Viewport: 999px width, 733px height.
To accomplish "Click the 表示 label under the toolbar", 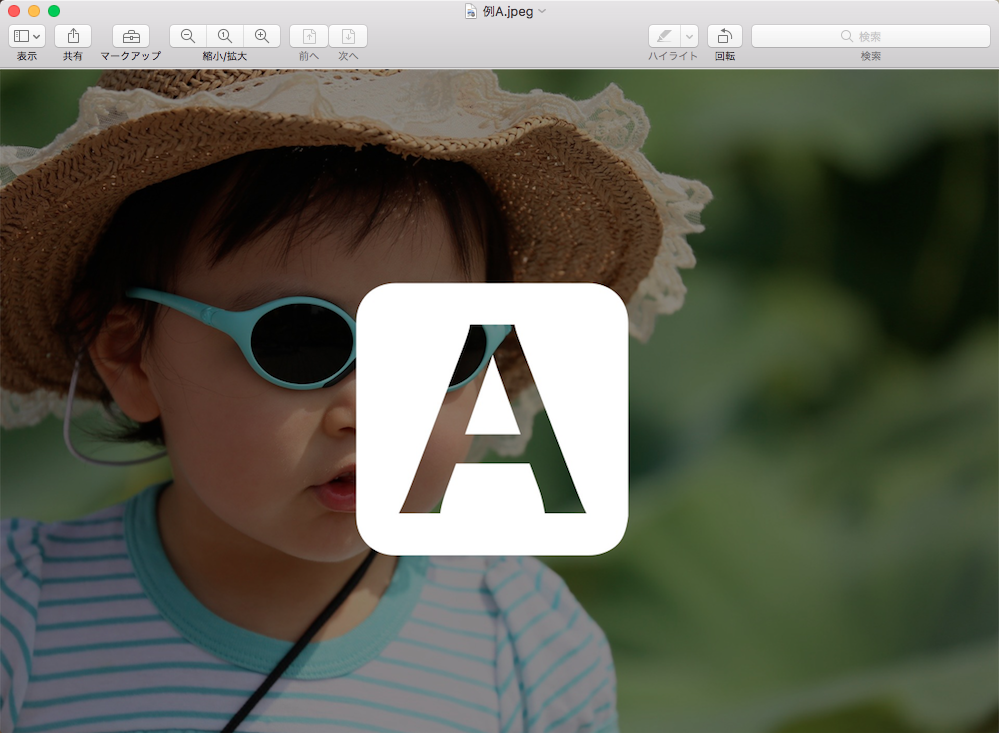I will [27, 56].
